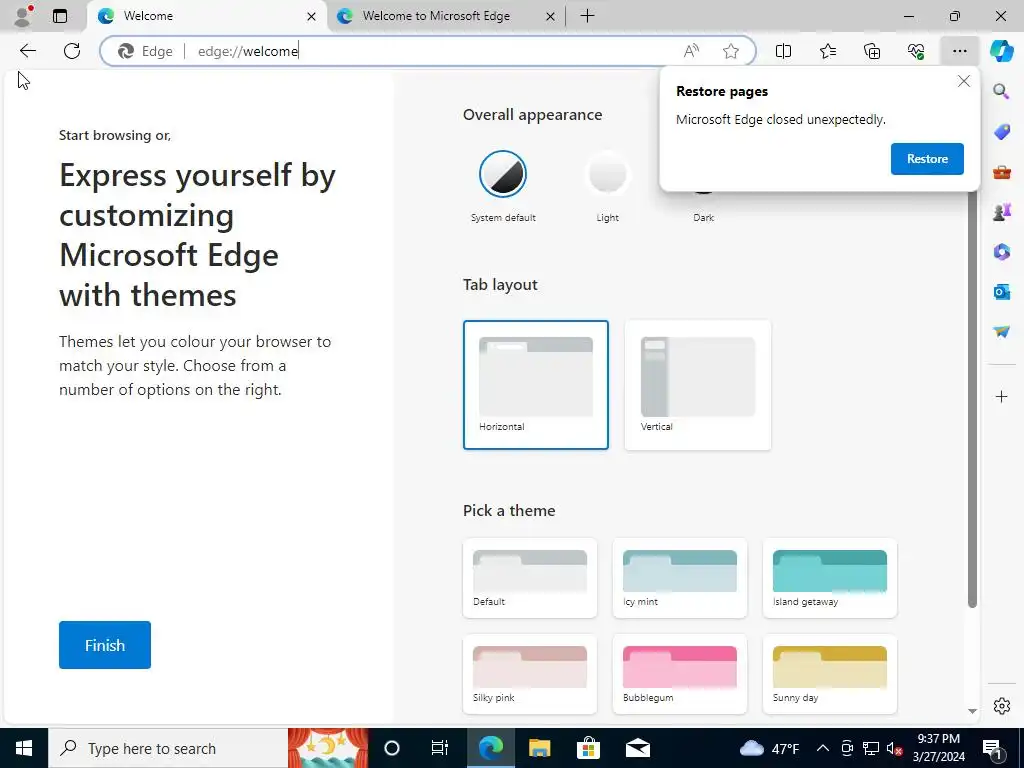Click the taskbar search box
Image resolution: width=1024 pixels, height=768 pixels.
[168, 748]
